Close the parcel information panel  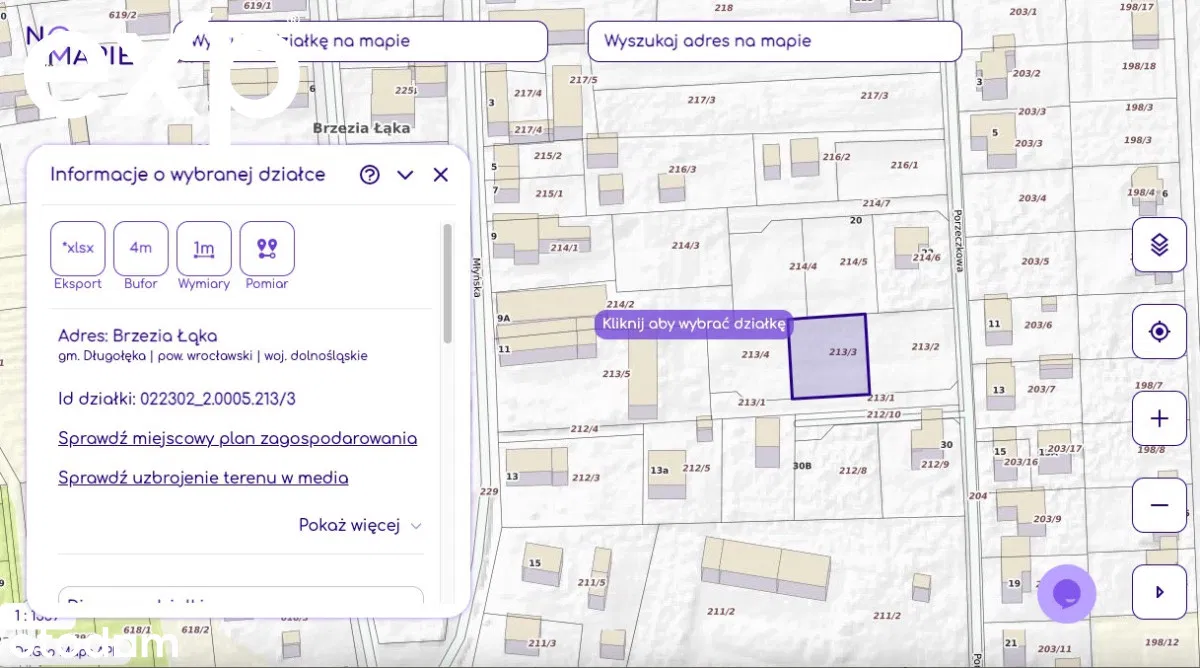(x=441, y=175)
